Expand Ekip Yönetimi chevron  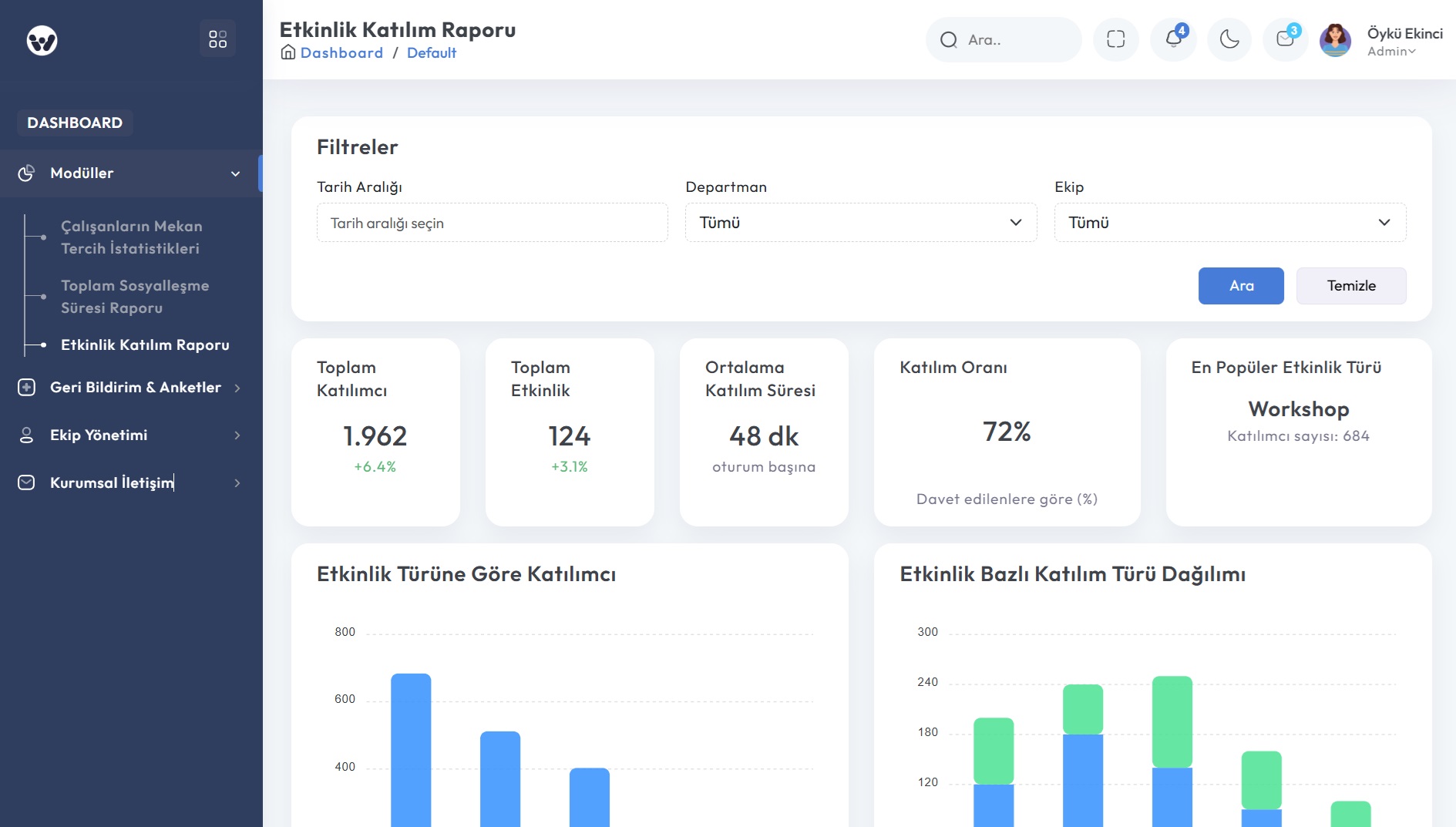click(x=237, y=435)
